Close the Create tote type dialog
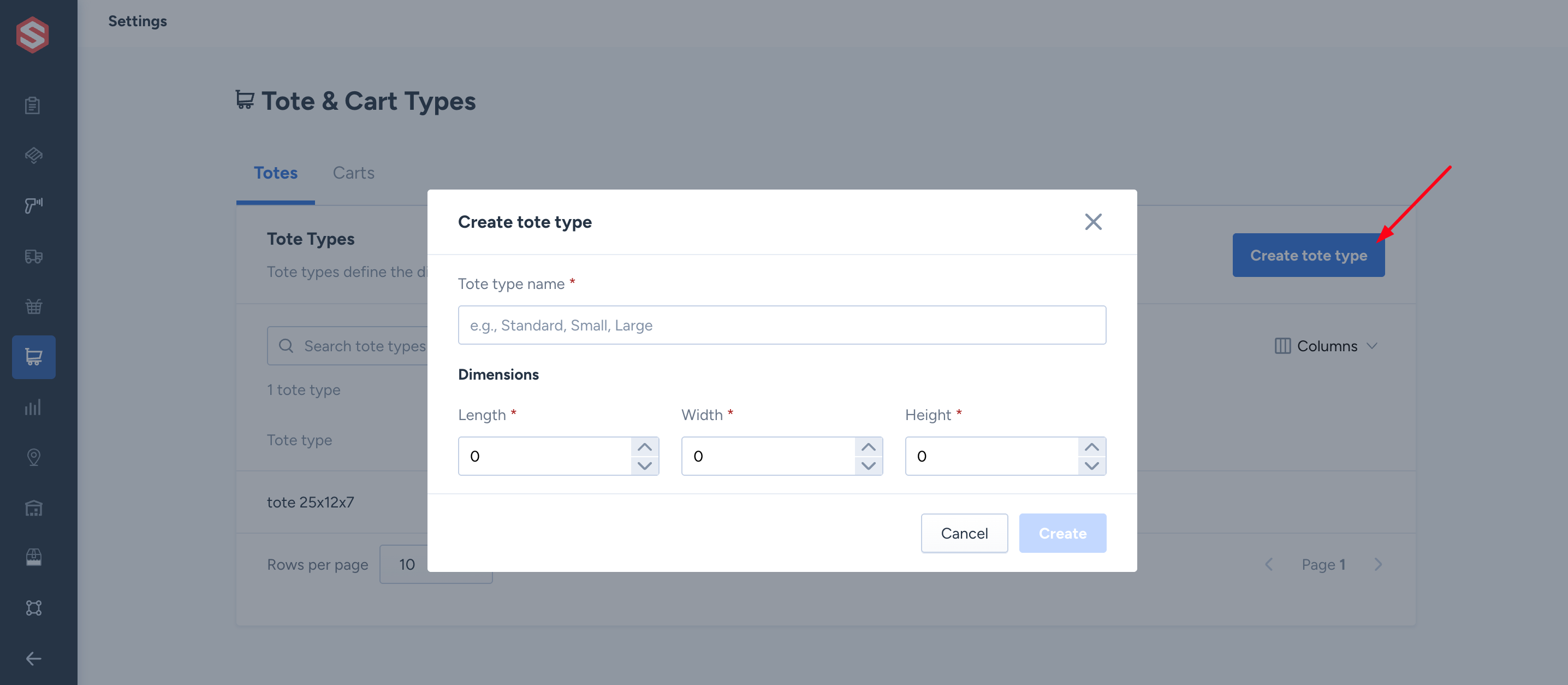1568x685 pixels. tap(1093, 222)
